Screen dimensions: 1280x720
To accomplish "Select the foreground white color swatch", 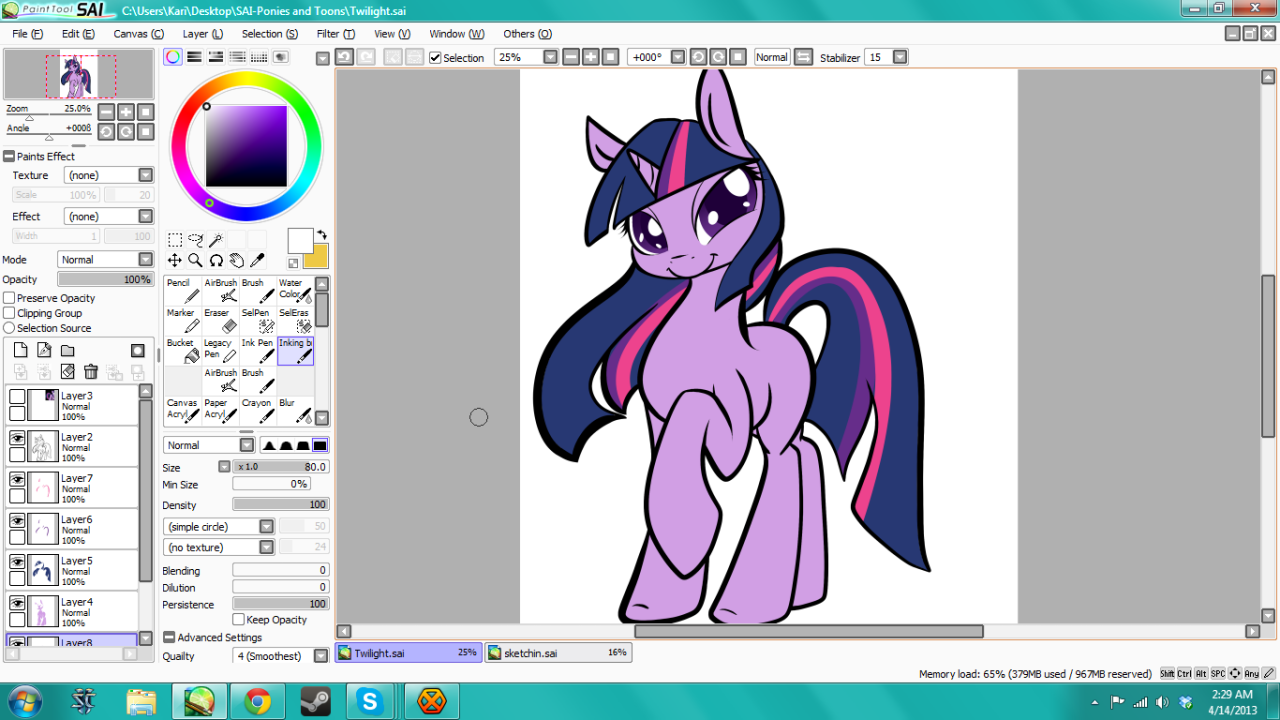I will pos(301,241).
